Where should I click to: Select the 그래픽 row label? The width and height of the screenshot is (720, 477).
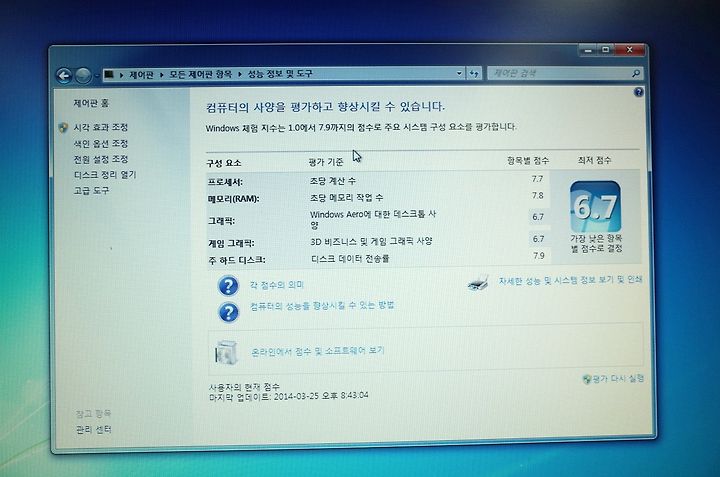(221, 221)
